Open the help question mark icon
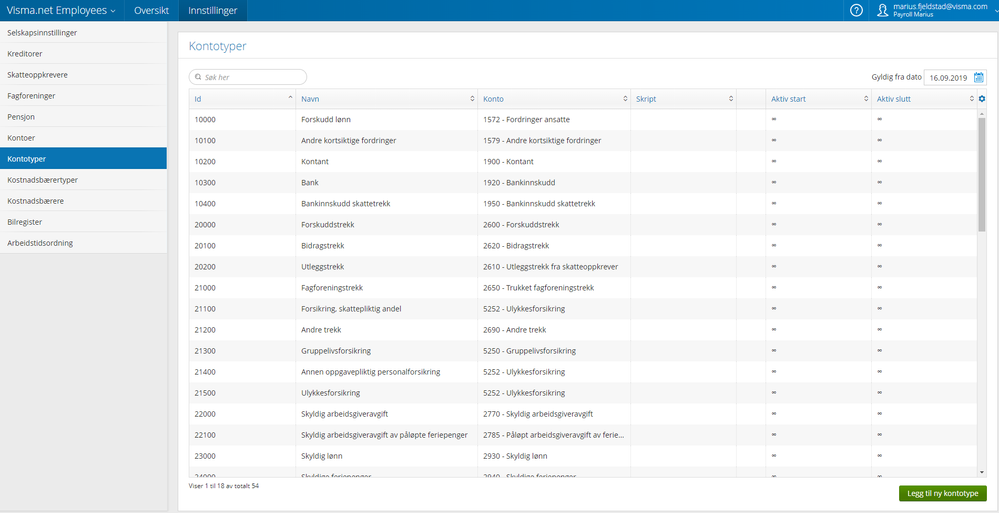 (856, 10)
